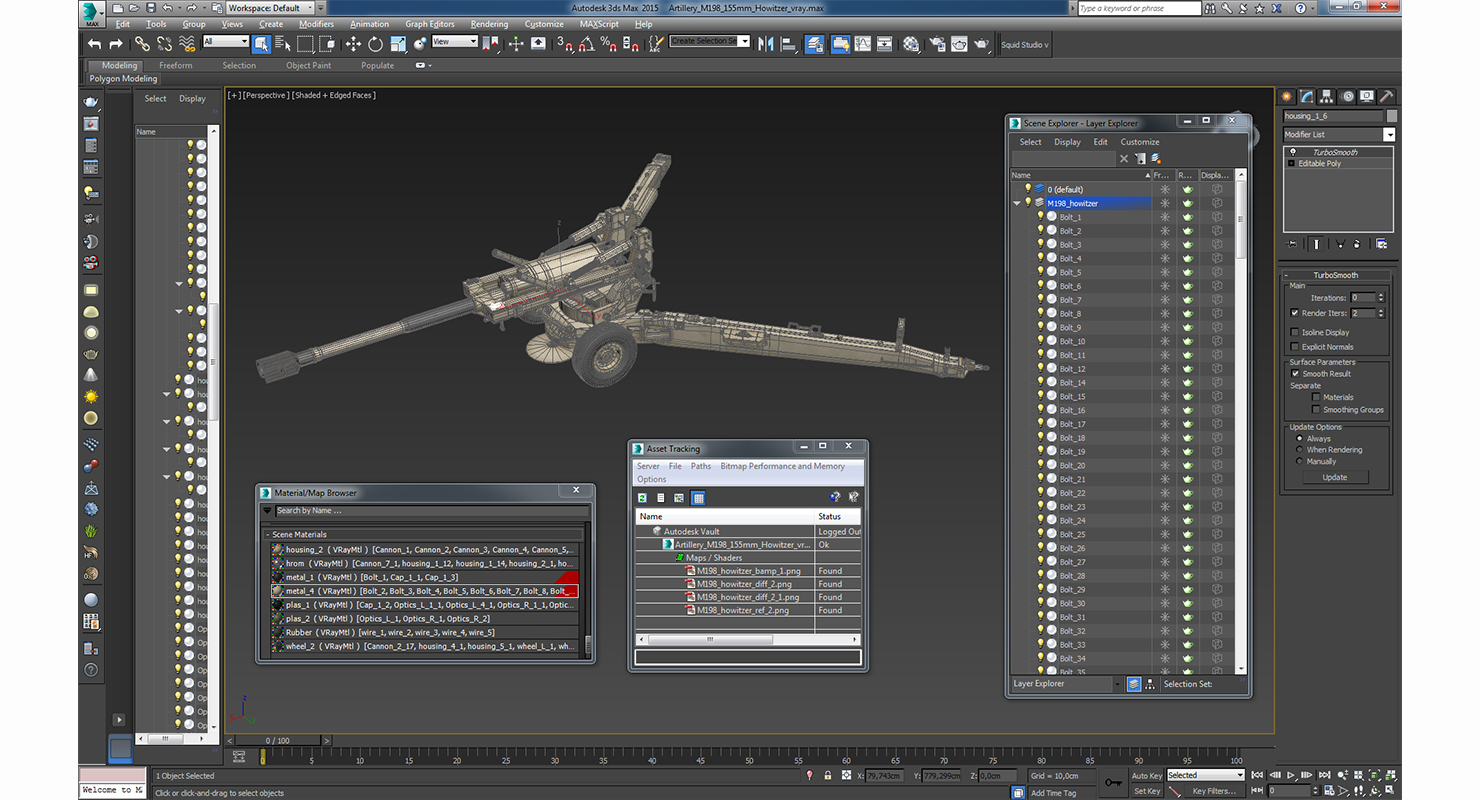Enable Separate by Materials checkbox
This screenshot has width=1480, height=800.
1316,397
